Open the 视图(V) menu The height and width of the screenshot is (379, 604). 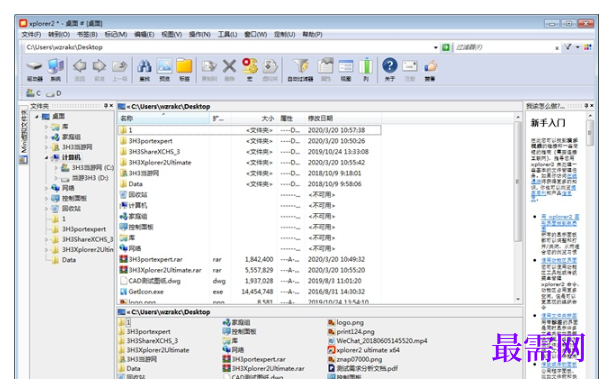pyautogui.click(x=171, y=34)
